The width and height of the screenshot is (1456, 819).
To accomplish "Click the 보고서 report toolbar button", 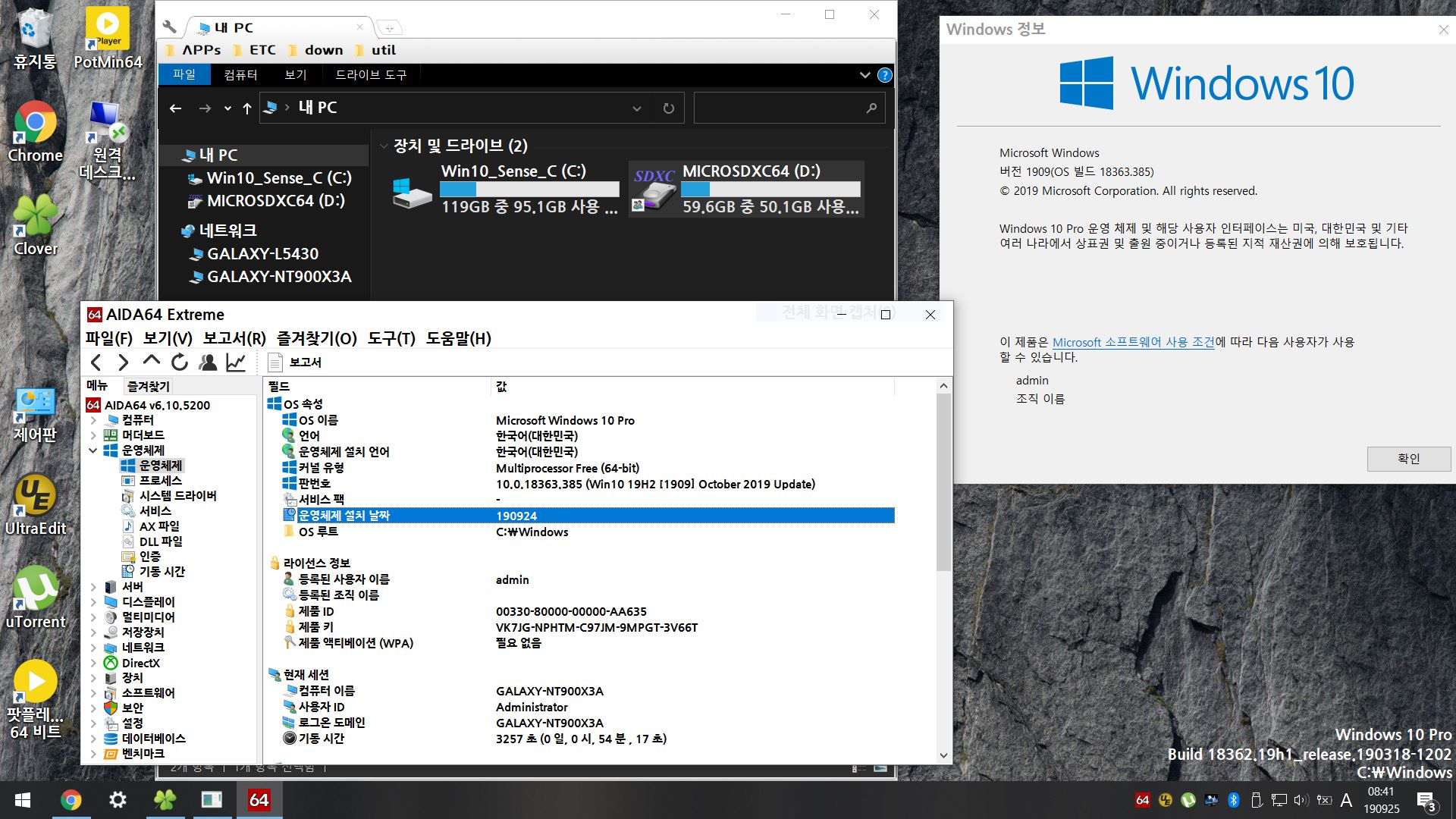I will (295, 362).
